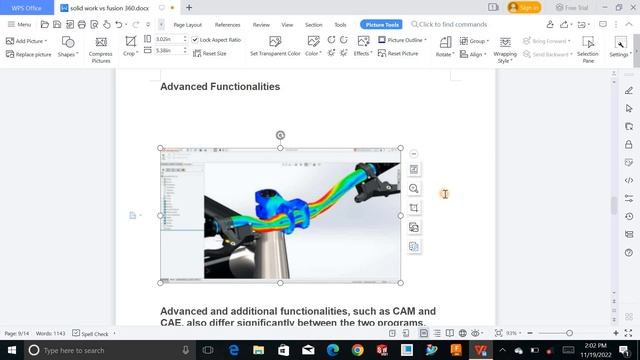The image size is (640, 360).
Task: Click the picture rotate handle
Action: point(280,135)
